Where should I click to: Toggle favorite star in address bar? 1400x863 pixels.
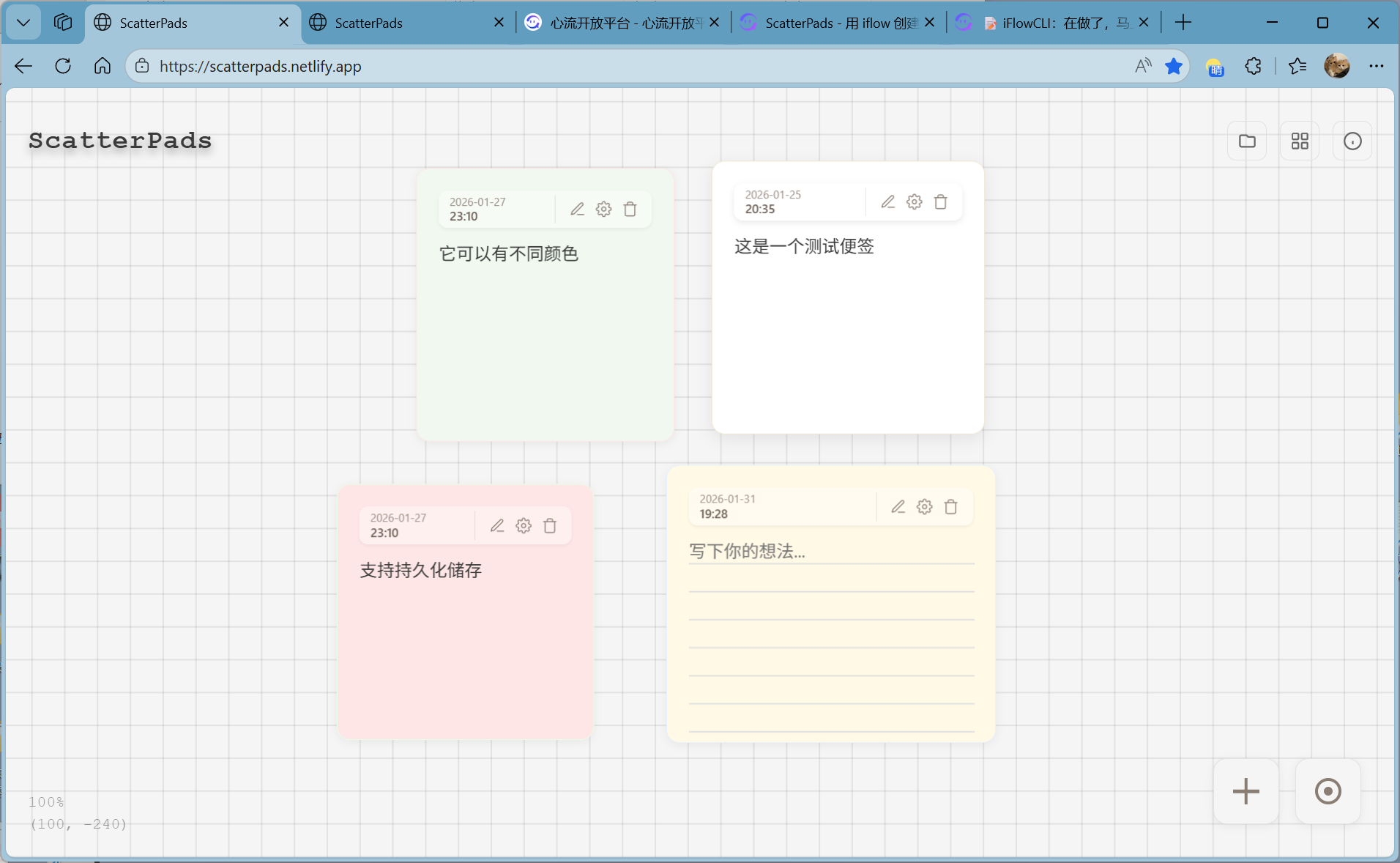[x=1174, y=67]
